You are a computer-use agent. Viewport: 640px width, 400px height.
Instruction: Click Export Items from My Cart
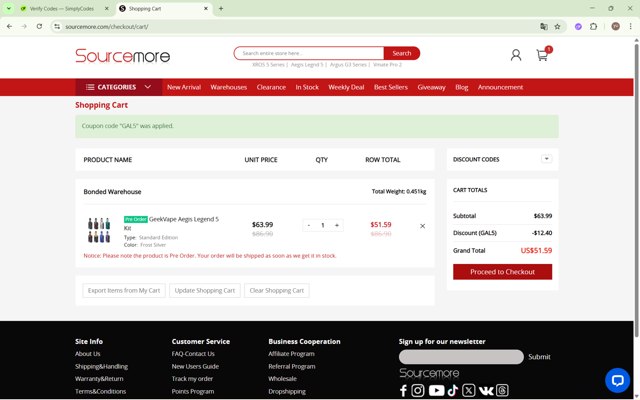point(124,291)
